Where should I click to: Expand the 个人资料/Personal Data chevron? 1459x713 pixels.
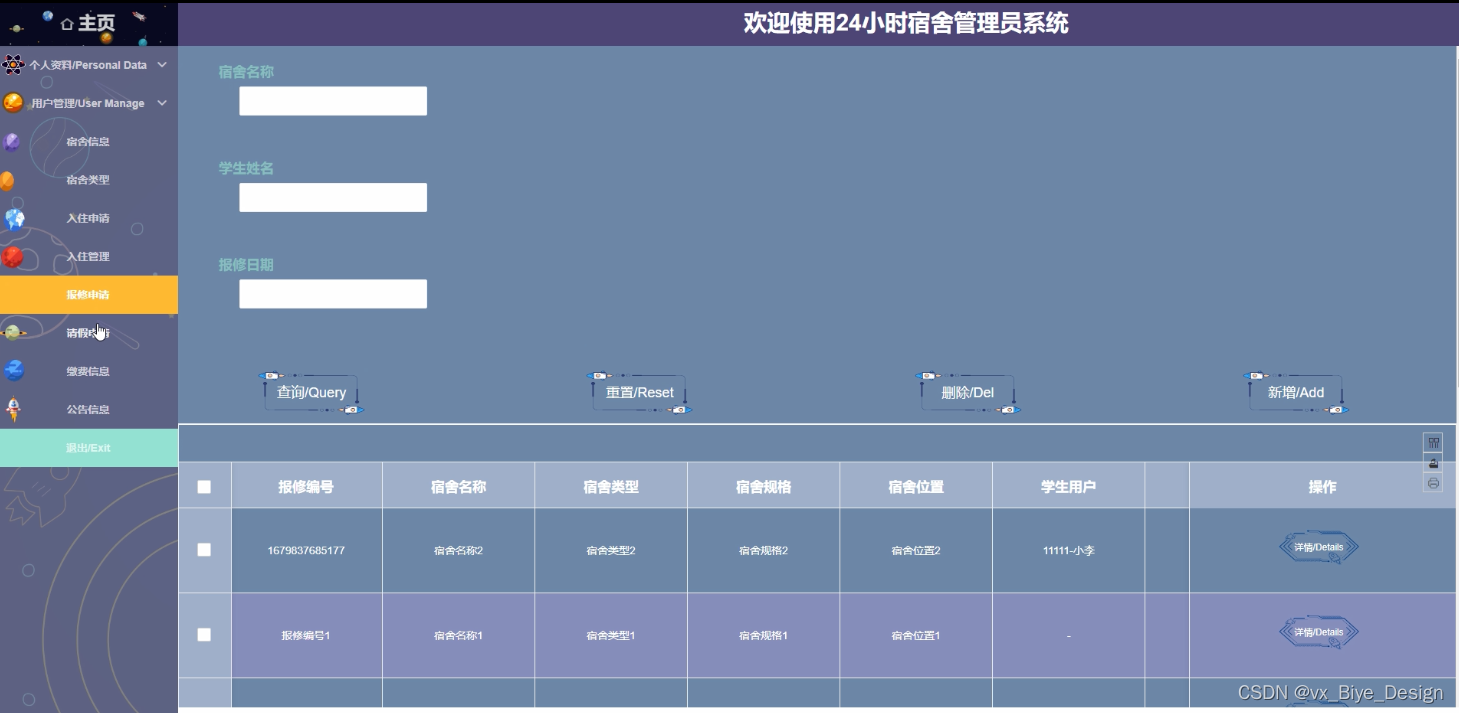(162, 65)
